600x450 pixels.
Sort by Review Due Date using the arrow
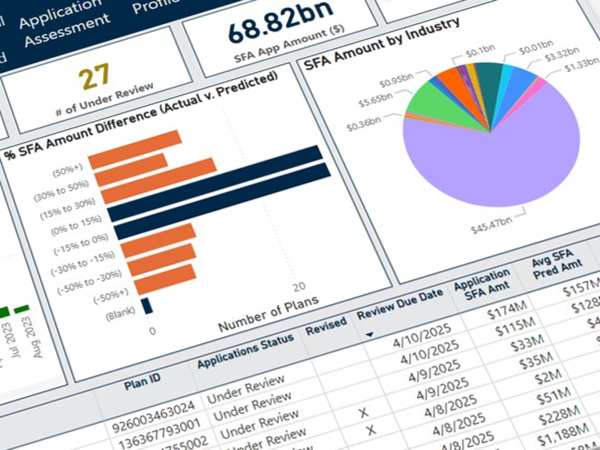[x=369, y=335]
